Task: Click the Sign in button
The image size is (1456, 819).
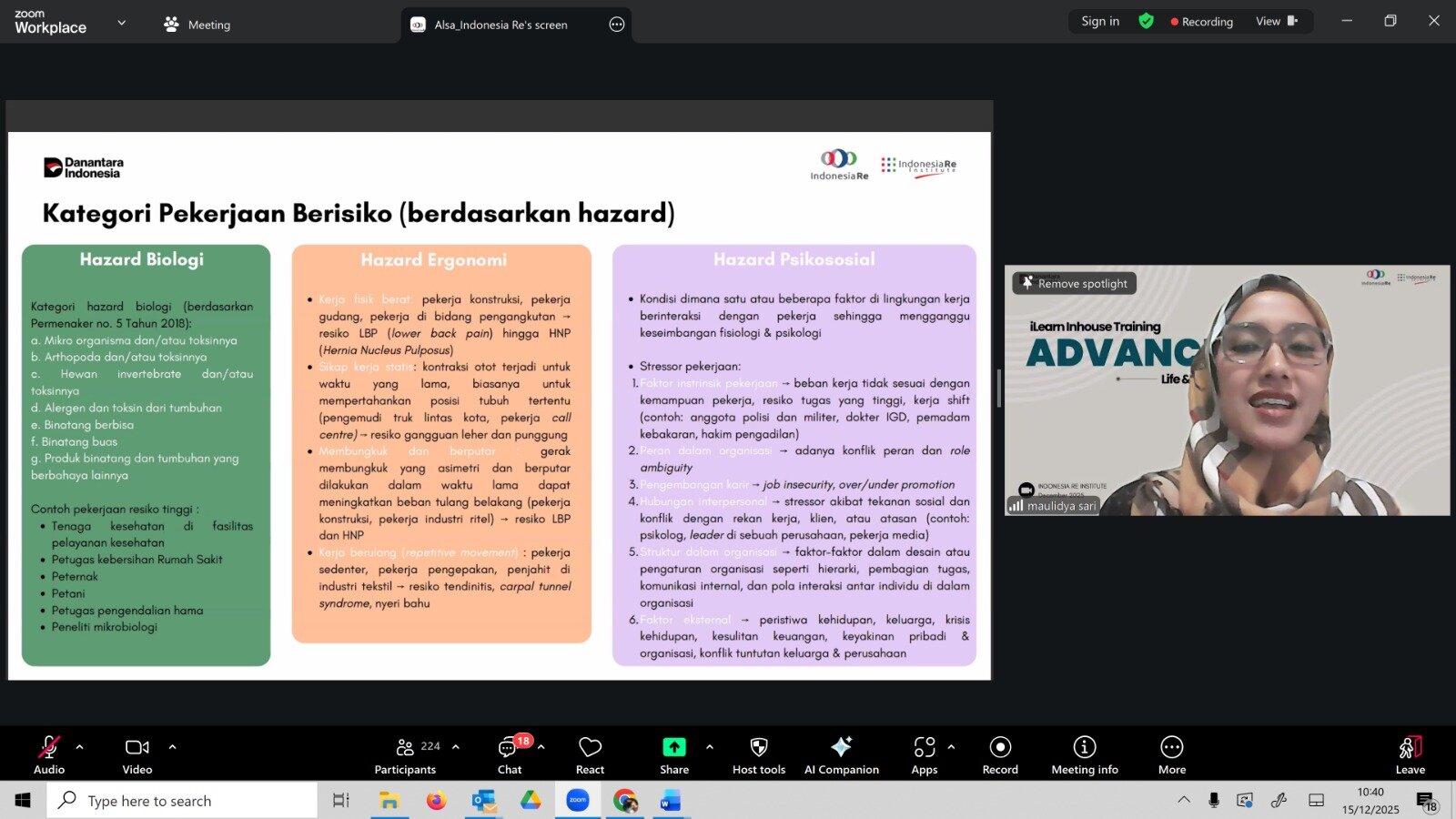Action: (x=1100, y=21)
